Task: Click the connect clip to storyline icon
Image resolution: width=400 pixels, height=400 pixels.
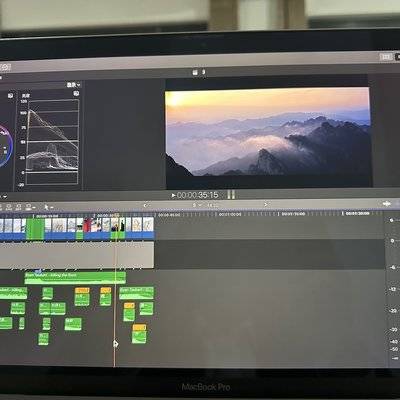Action: pyautogui.click(x=1, y=207)
